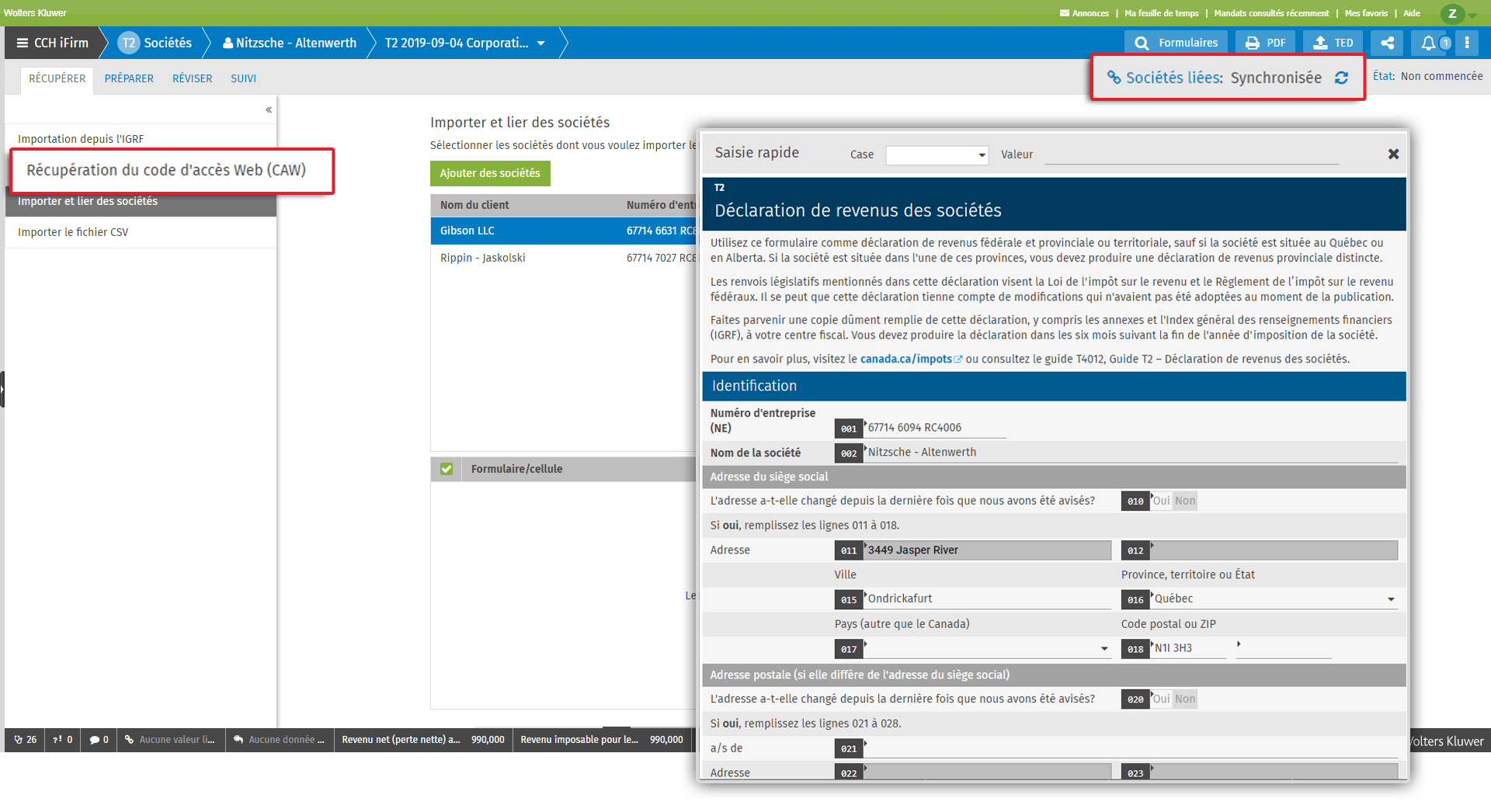Select Non for line 010
The image size is (1491, 812).
pyautogui.click(x=1185, y=501)
